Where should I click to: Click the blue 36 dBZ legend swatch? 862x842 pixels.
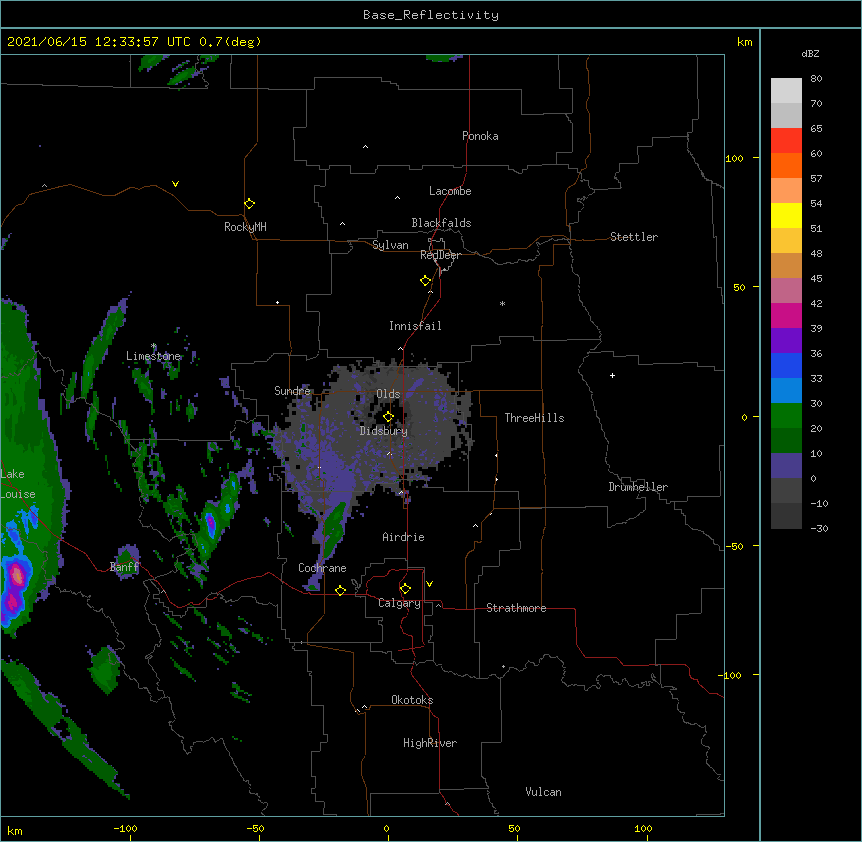coord(786,365)
